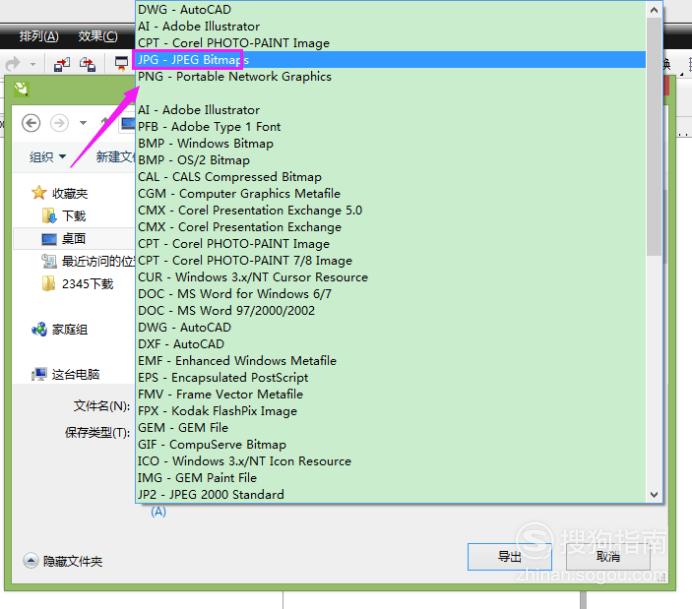This screenshot has height=609, width=692.
Task: Click the 隐藏文件夹 collapse button
Action: coord(63,561)
